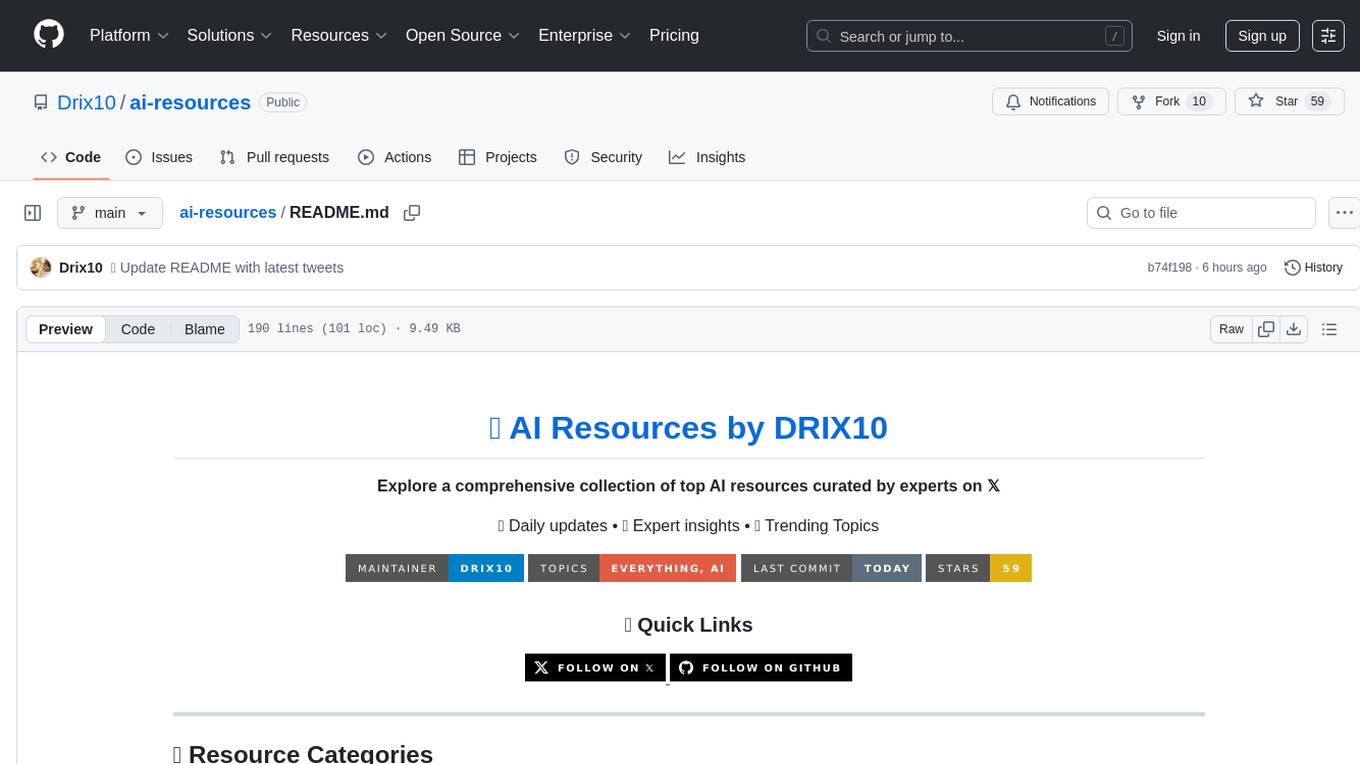Screen dimensions: 1360x764
Task: Open the Pricing page
Action: 674,35
